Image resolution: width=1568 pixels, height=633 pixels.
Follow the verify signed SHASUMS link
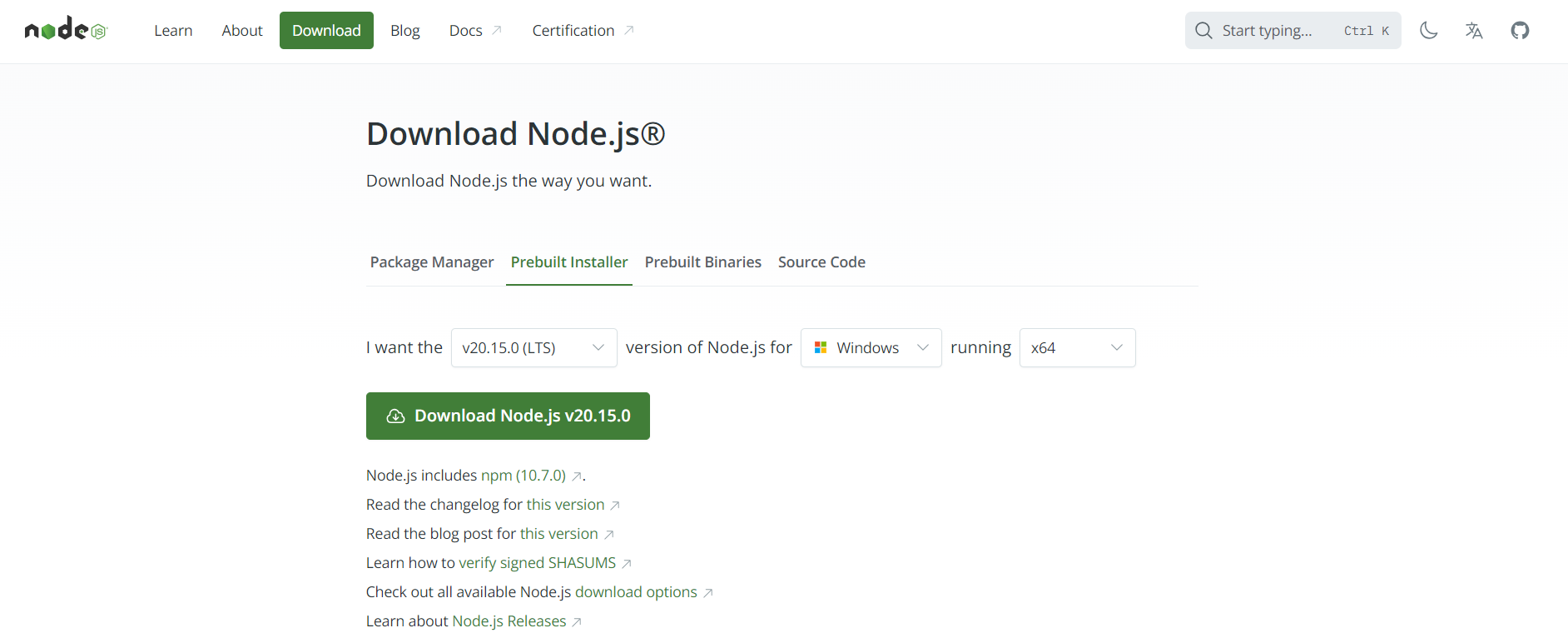point(538,562)
